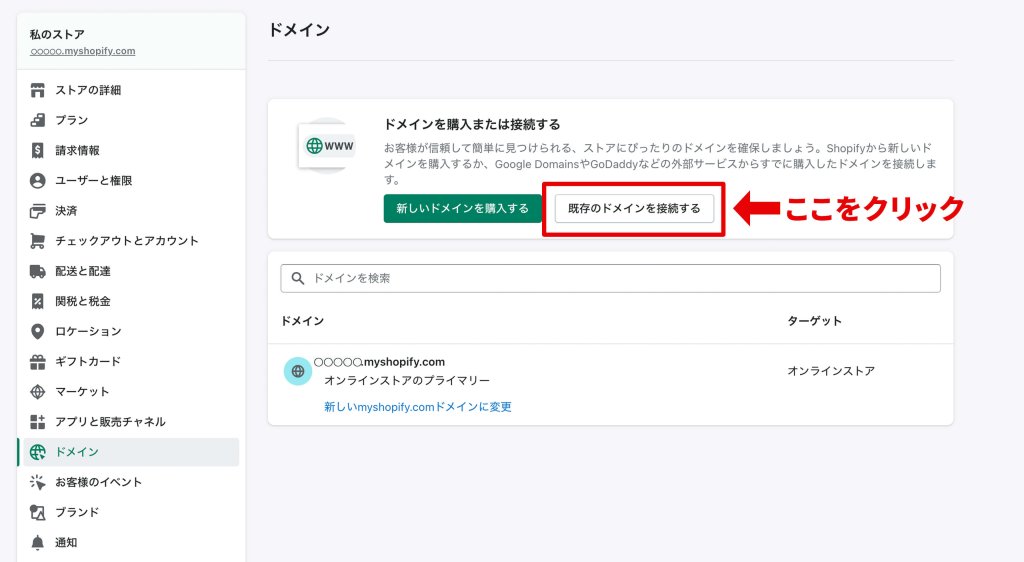Click the payments card icon

[38, 211]
